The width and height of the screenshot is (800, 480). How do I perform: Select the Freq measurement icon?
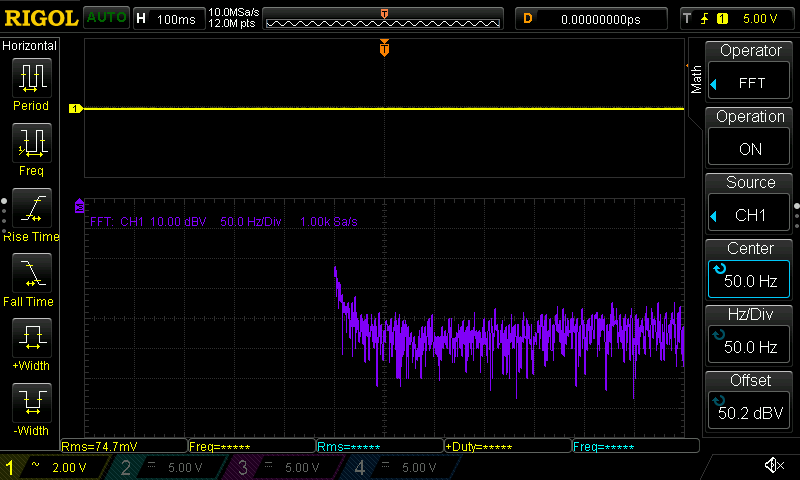30,143
